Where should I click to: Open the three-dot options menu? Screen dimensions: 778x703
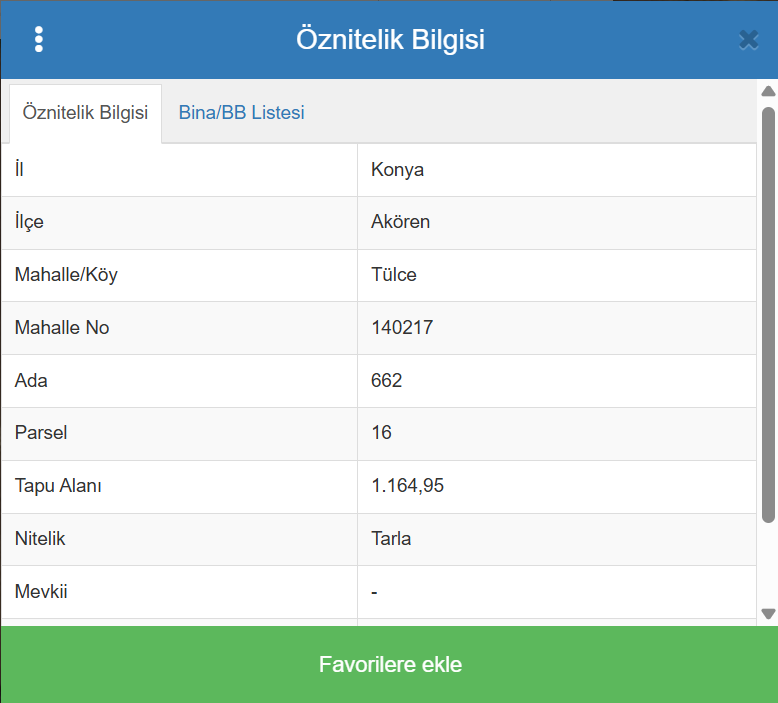tap(39, 39)
